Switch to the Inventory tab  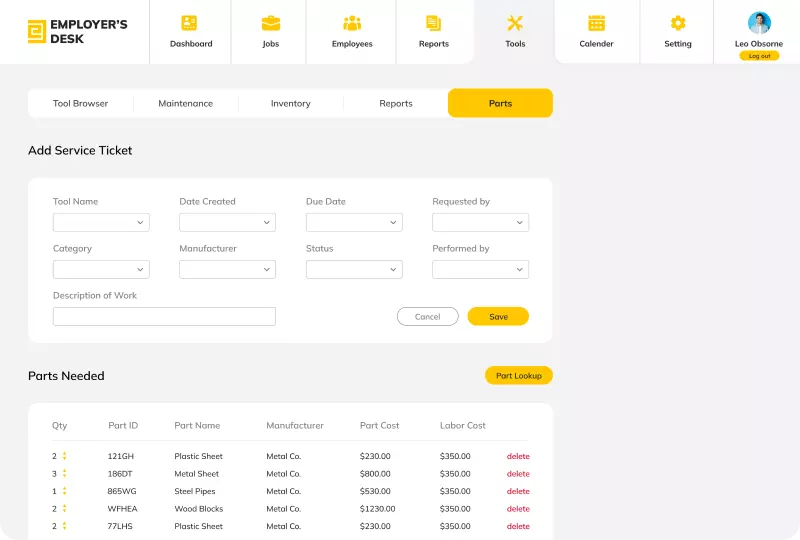pos(290,103)
